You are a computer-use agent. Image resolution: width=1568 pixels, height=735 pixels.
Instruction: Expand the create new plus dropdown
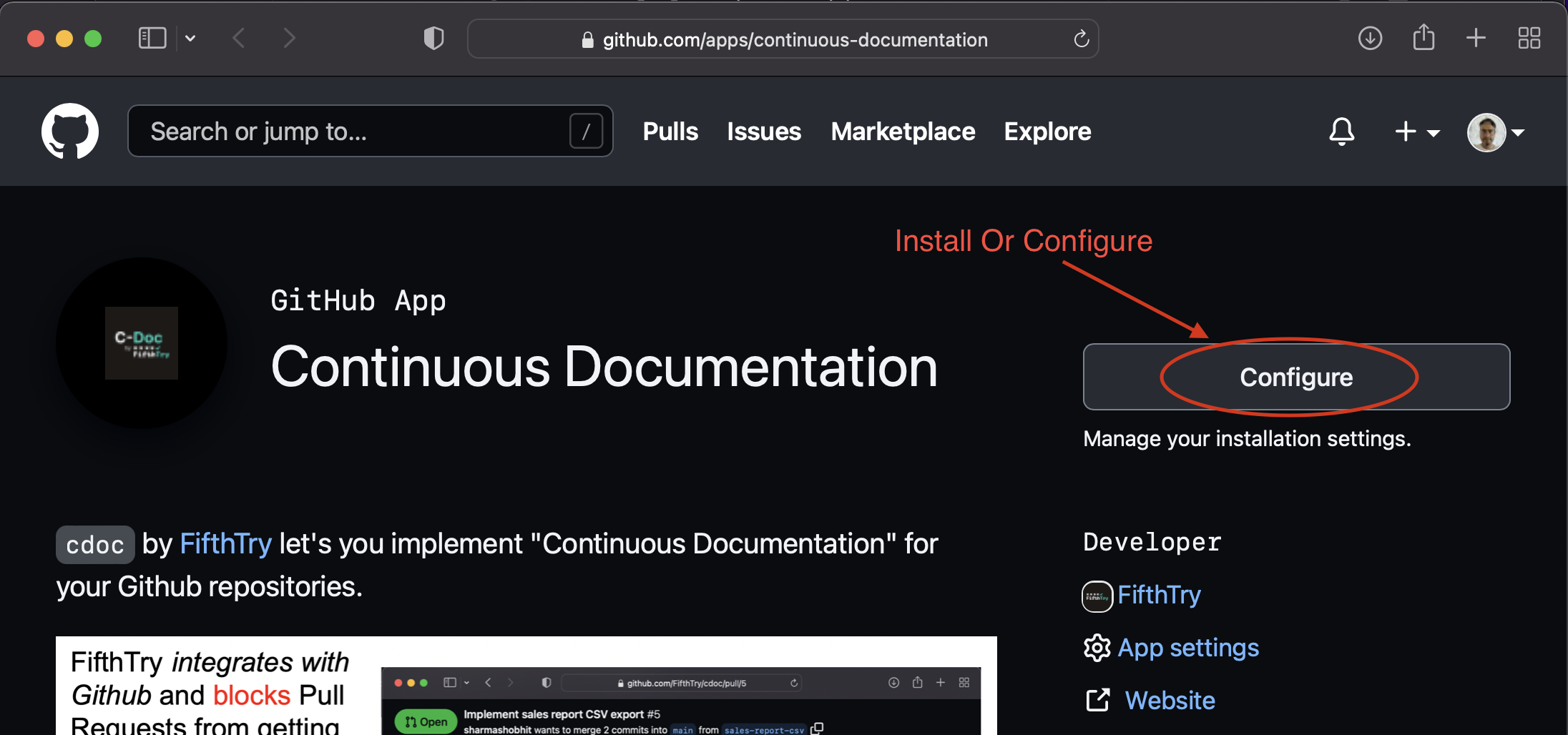[1417, 132]
